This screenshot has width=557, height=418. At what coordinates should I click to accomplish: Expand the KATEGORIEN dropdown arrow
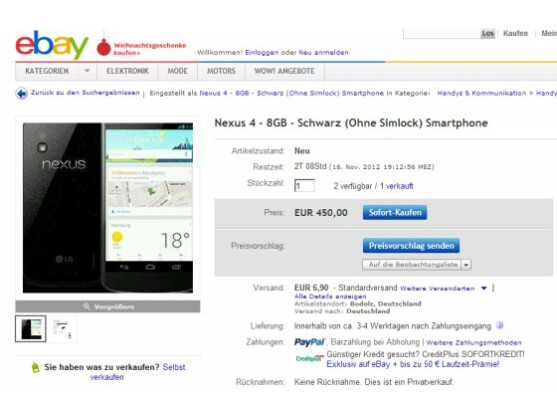(x=87, y=71)
